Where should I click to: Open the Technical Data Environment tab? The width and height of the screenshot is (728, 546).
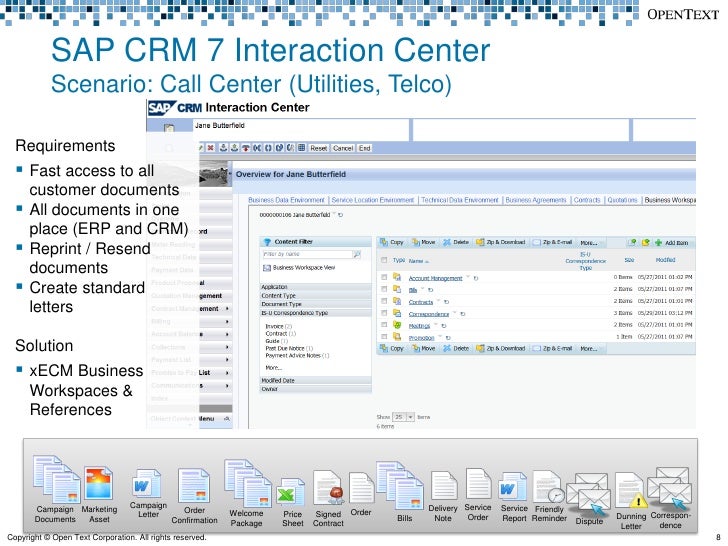[x=460, y=200]
